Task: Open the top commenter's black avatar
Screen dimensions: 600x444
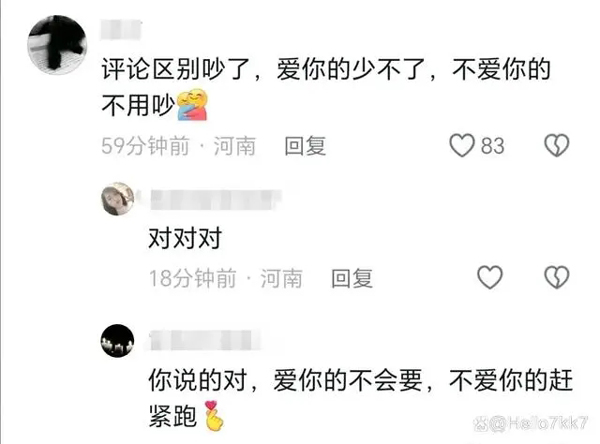Action: (57, 45)
